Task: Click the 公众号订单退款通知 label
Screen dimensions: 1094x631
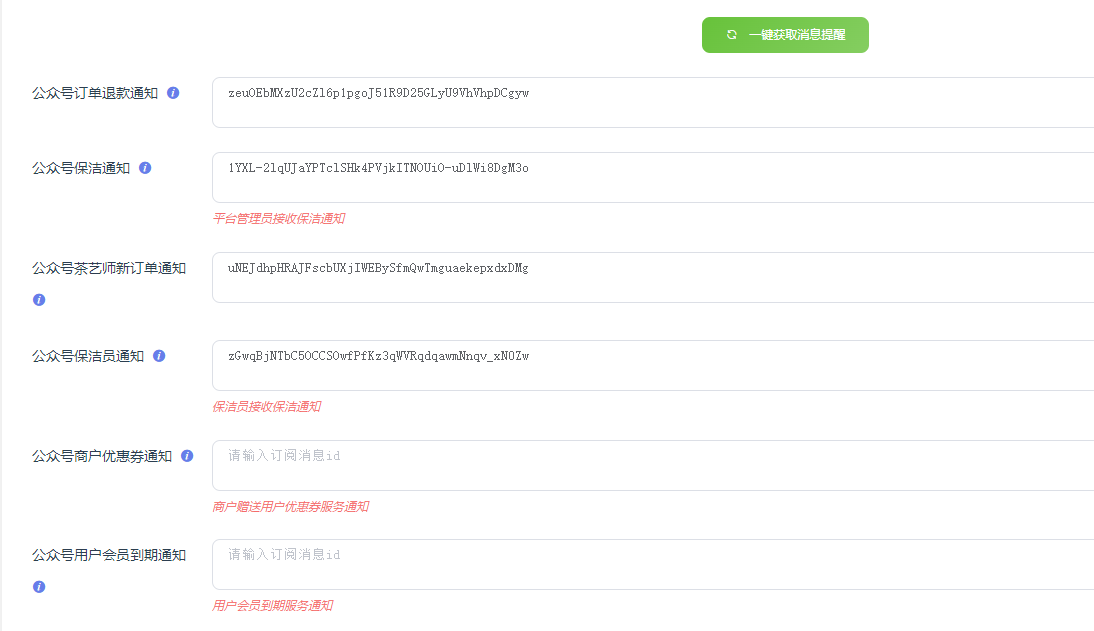Action: [95, 93]
